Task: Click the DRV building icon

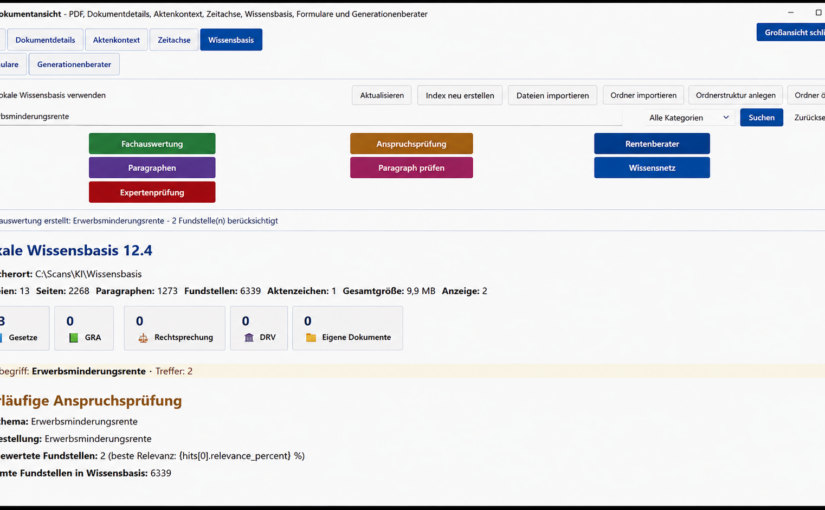Action: point(249,337)
